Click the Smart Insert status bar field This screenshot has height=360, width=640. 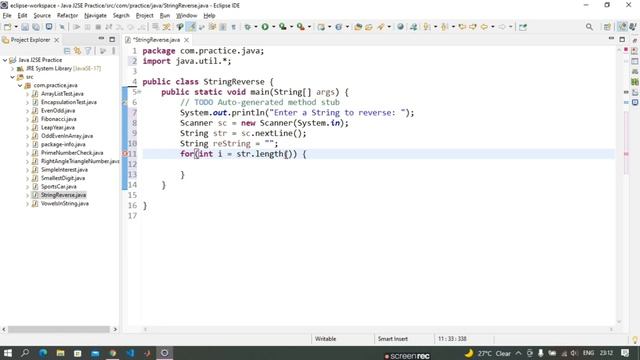coord(393,339)
